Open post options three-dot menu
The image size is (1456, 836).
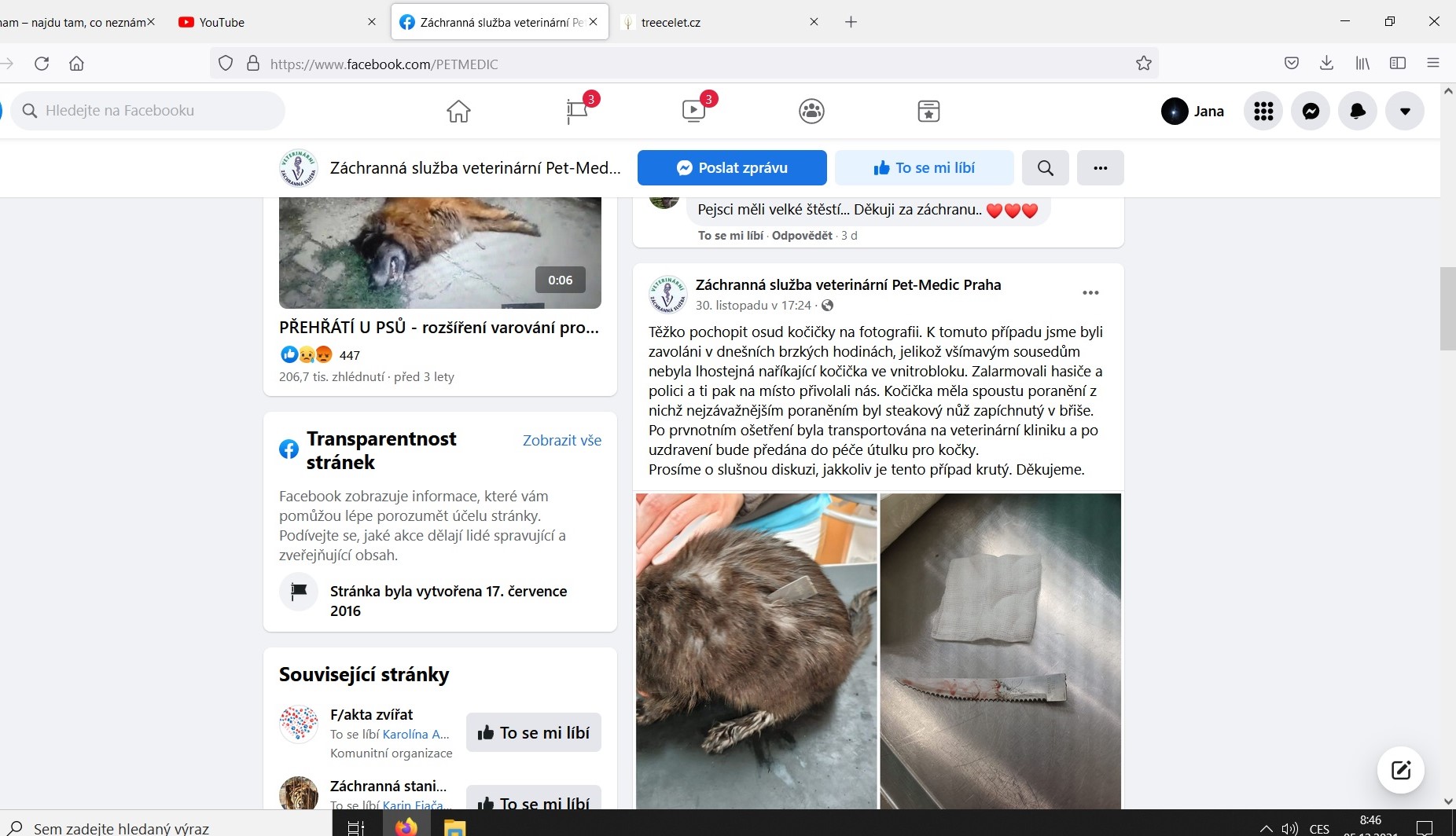[1090, 293]
